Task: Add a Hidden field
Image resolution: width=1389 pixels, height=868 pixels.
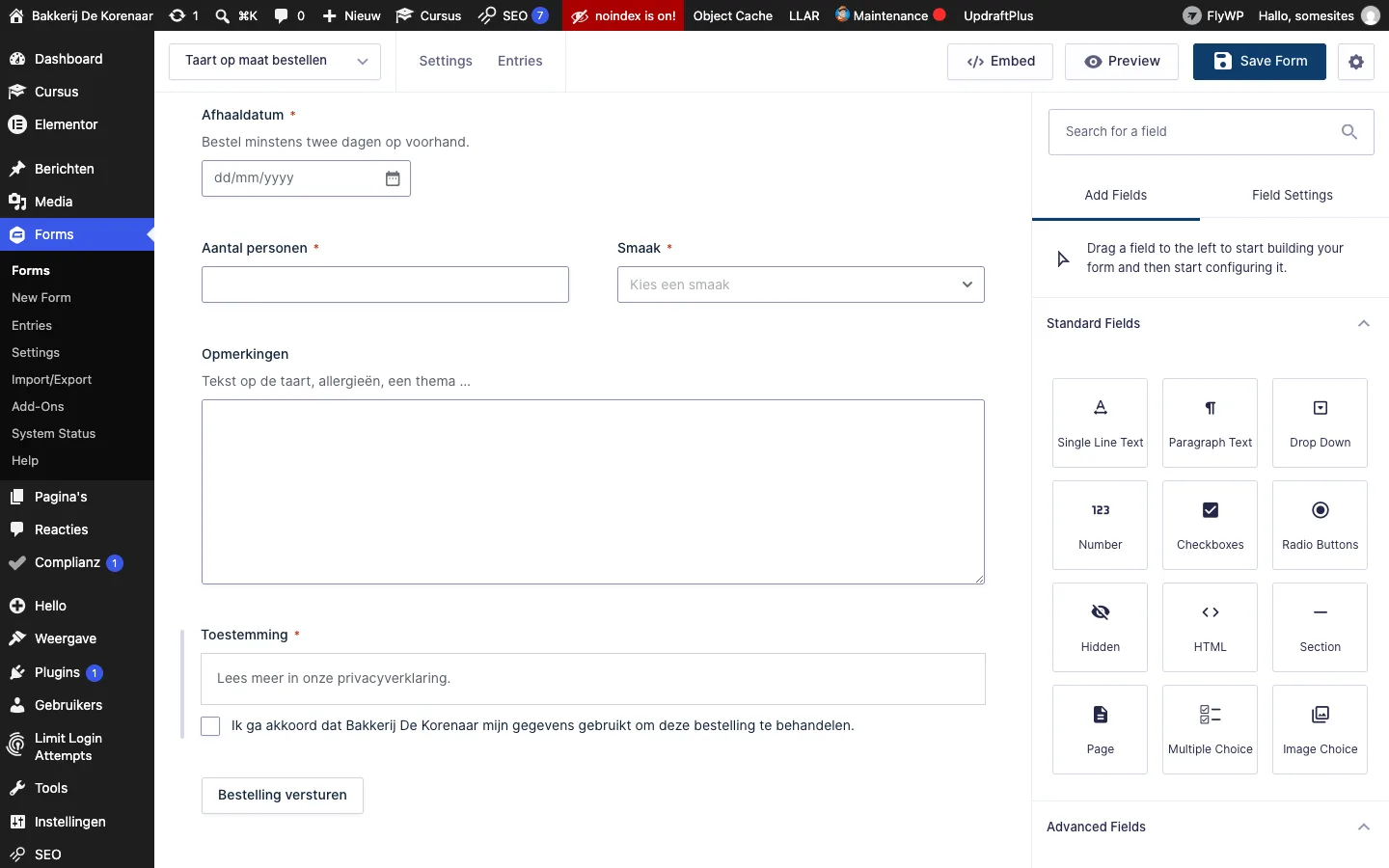Action: tap(1100, 628)
